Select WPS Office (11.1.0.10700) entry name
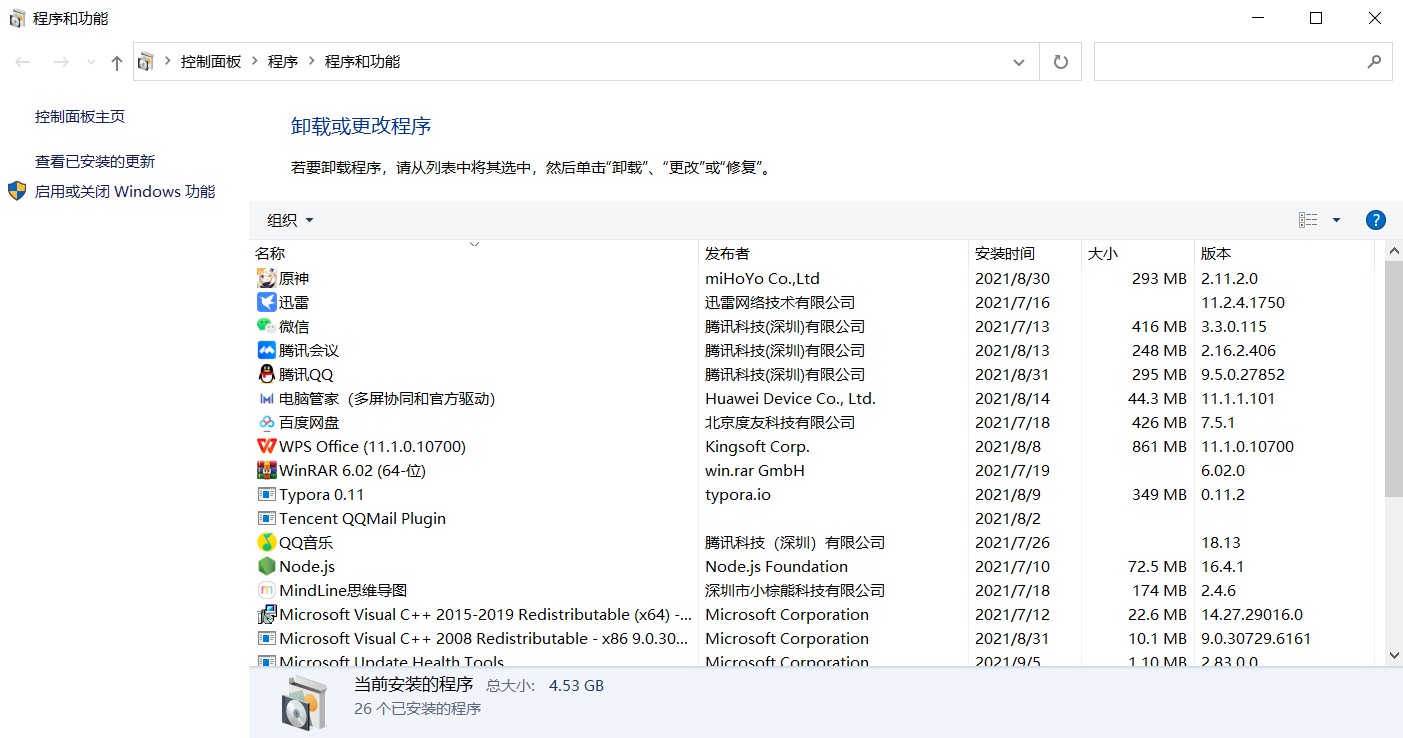 pyautogui.click(x=372, y=447)
